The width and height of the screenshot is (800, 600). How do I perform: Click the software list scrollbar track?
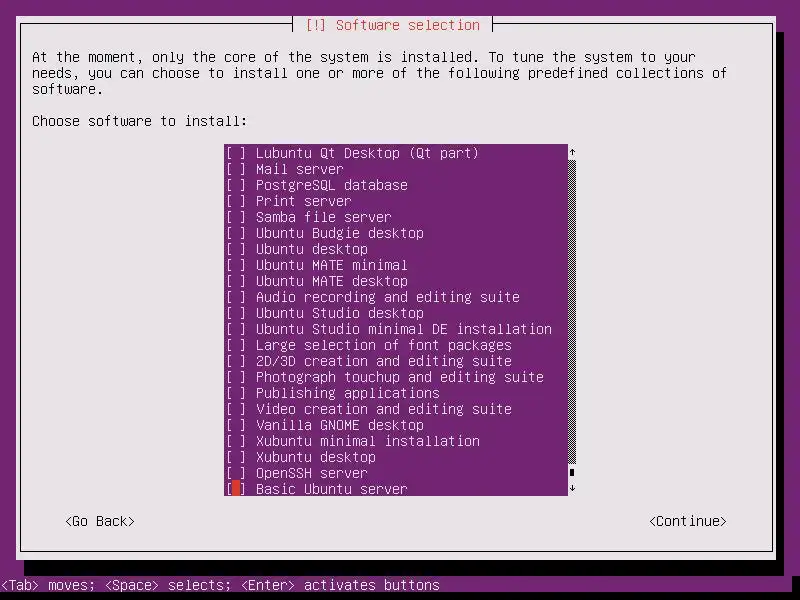[572, 312]
